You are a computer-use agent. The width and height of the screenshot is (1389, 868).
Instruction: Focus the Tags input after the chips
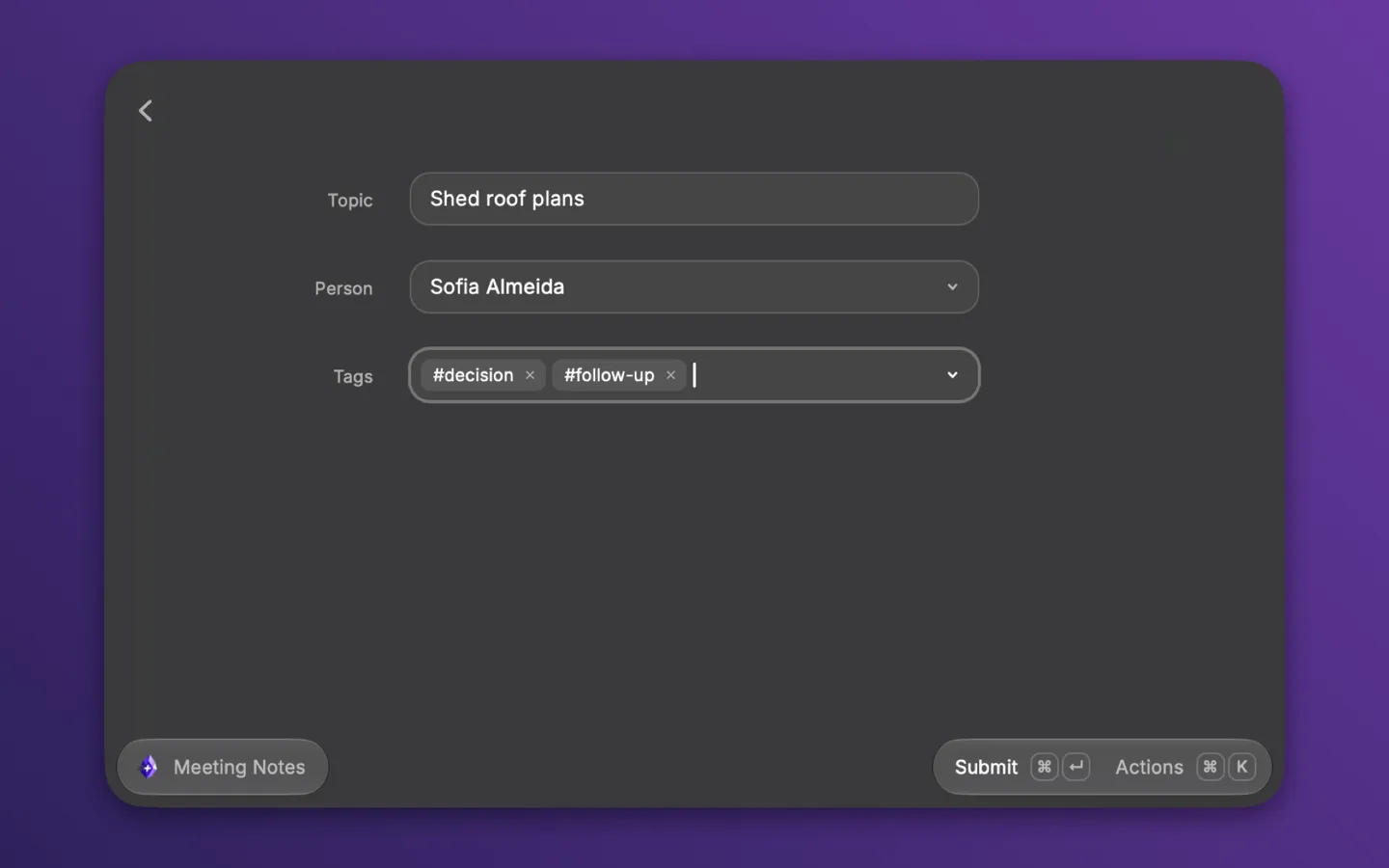coord(815,375)
